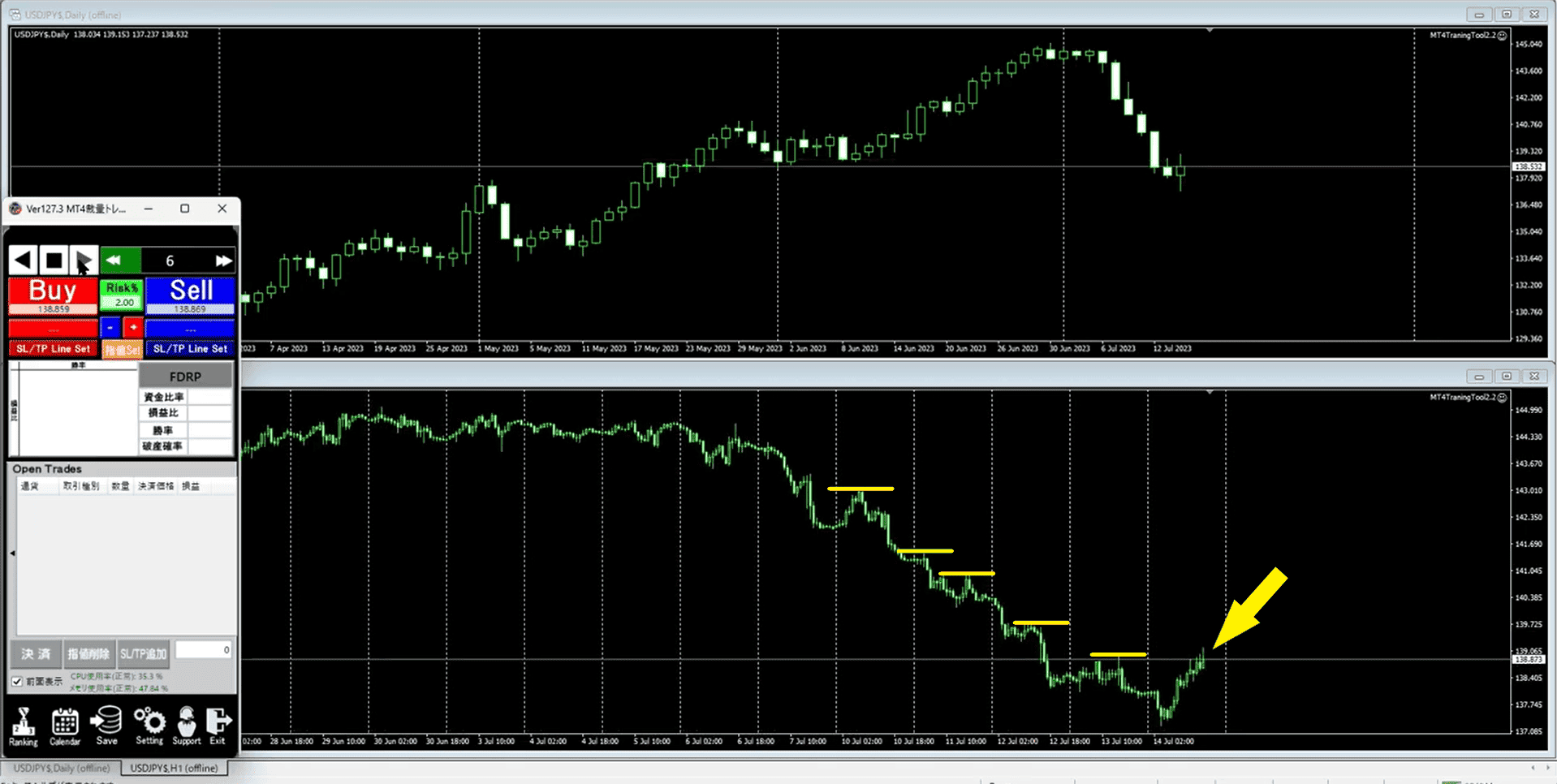Step back with the left triangle button
The image size is (1557, 784).
pos(23,261)
